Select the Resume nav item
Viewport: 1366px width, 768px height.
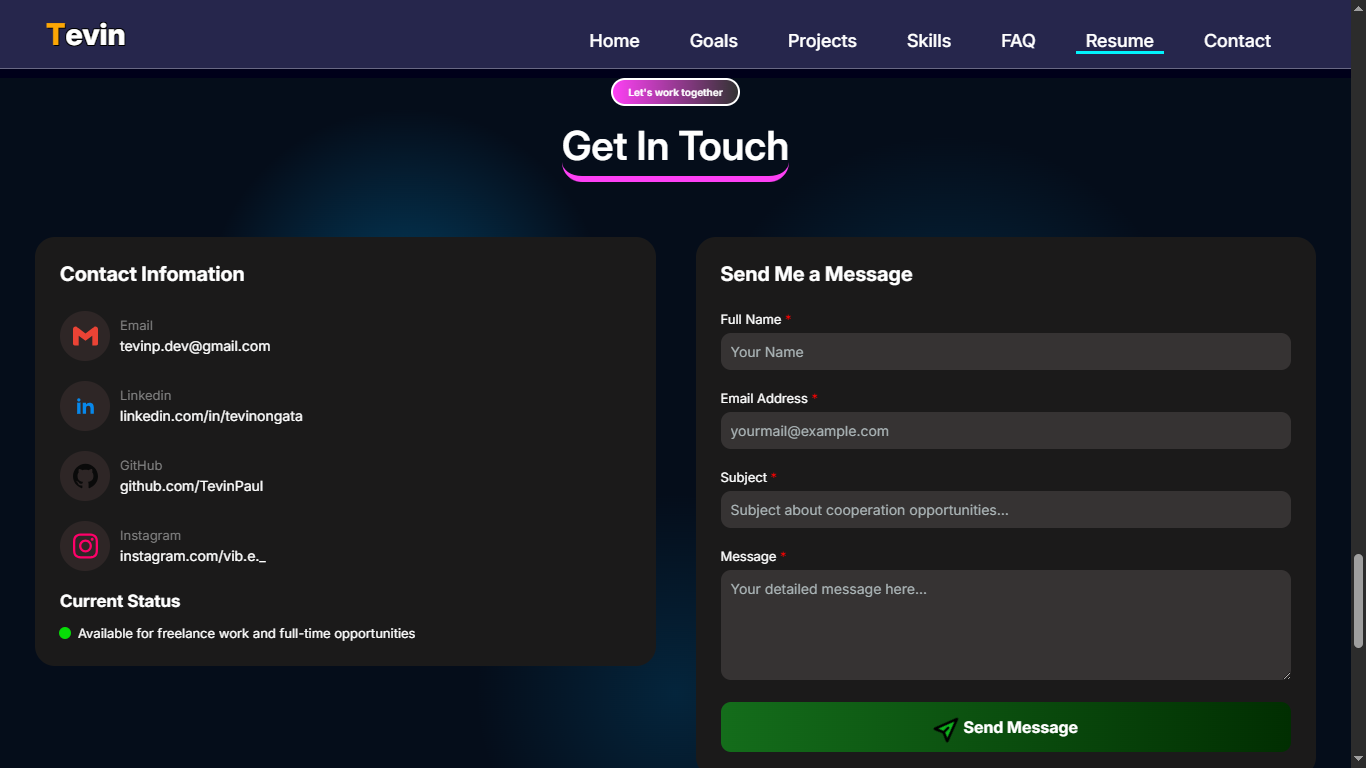(x=1119, y=41)
